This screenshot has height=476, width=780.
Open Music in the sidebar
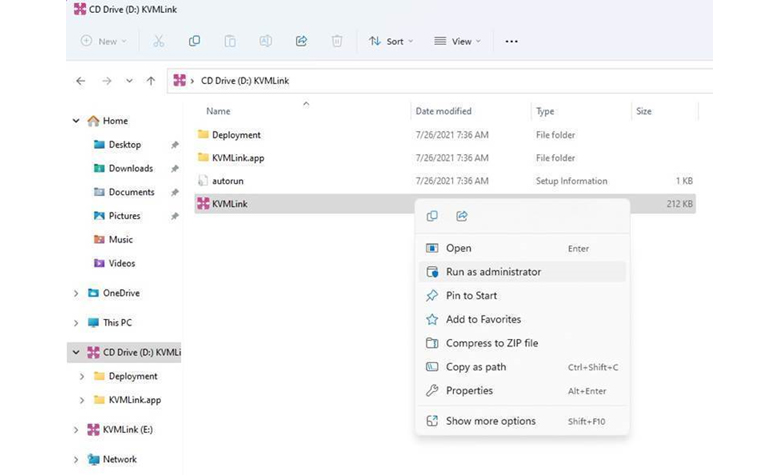[120, 240]
